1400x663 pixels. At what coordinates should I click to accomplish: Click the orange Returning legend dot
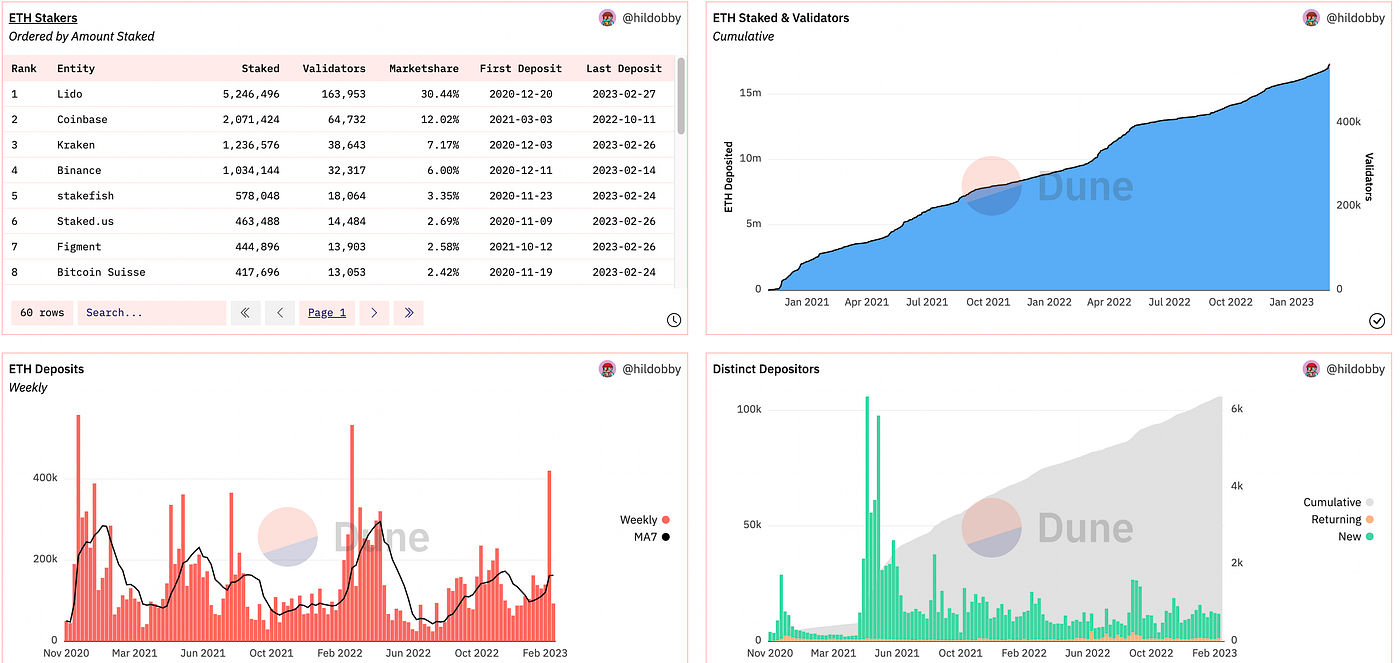tap(1370, 519)
